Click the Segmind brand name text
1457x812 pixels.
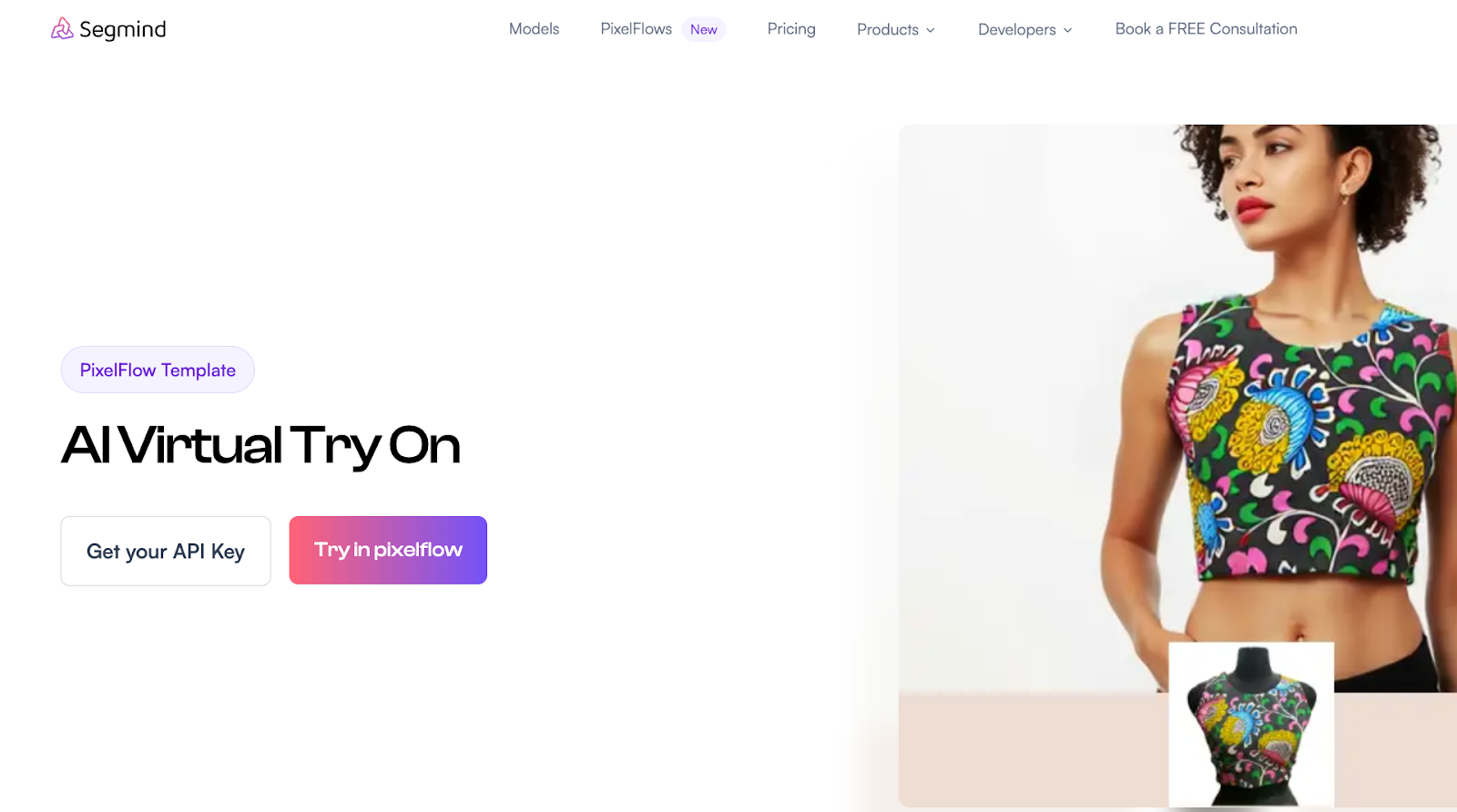(123, 30)
